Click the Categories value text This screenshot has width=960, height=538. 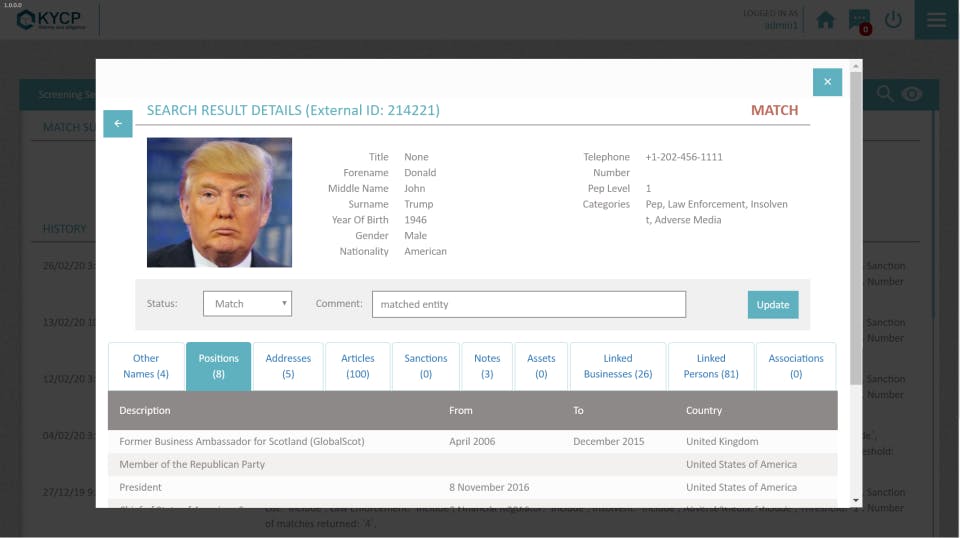pyautogui.click(x=716, y=212)
